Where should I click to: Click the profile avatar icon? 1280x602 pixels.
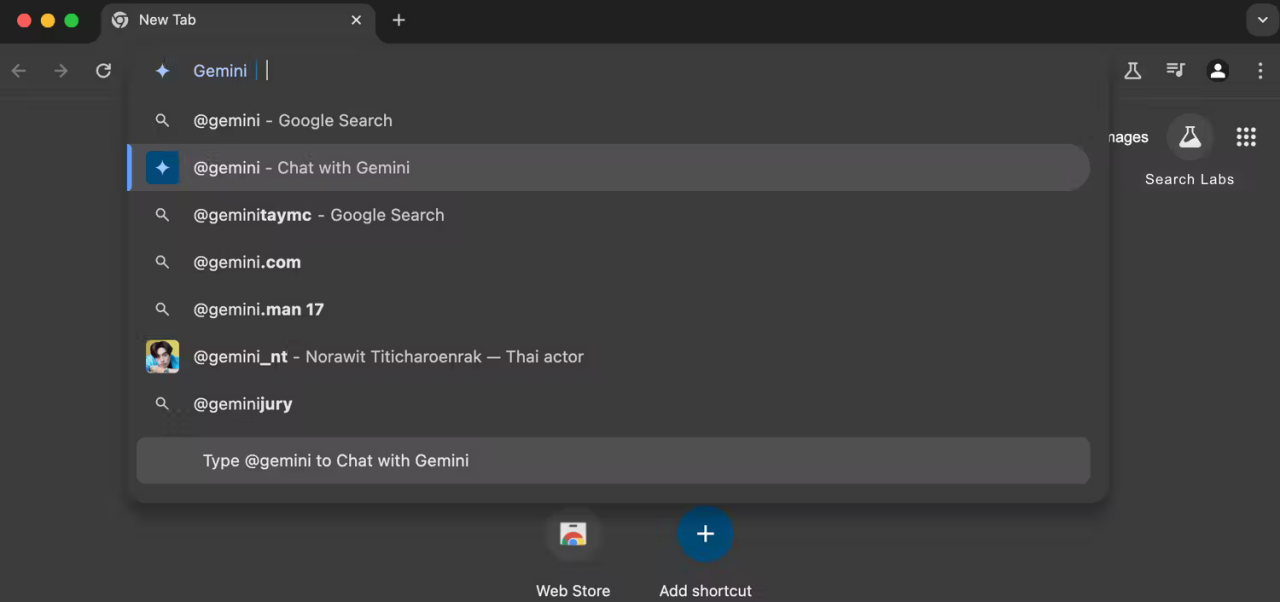point(1217,70)
